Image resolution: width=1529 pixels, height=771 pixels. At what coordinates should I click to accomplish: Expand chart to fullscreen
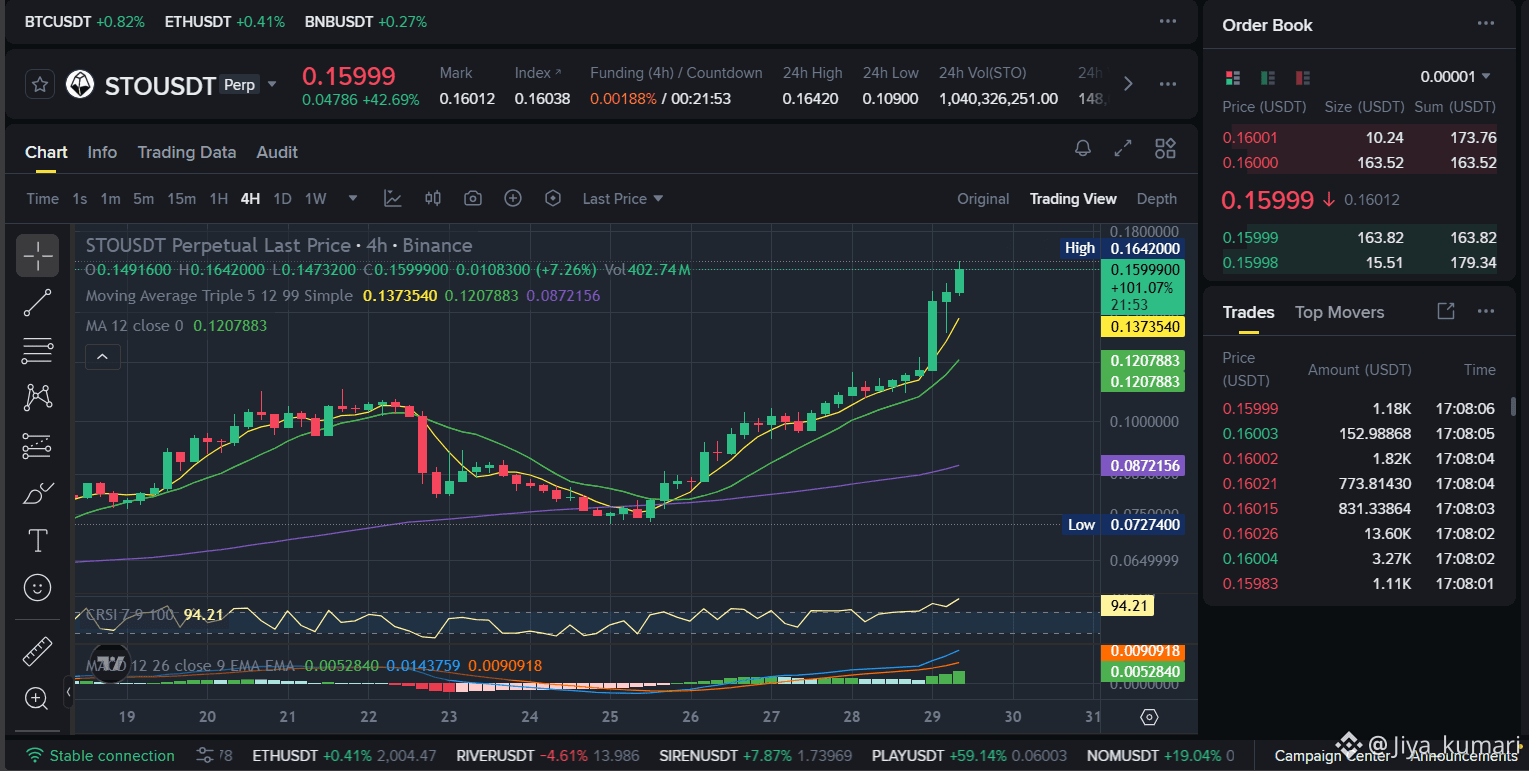[1123, 149]
